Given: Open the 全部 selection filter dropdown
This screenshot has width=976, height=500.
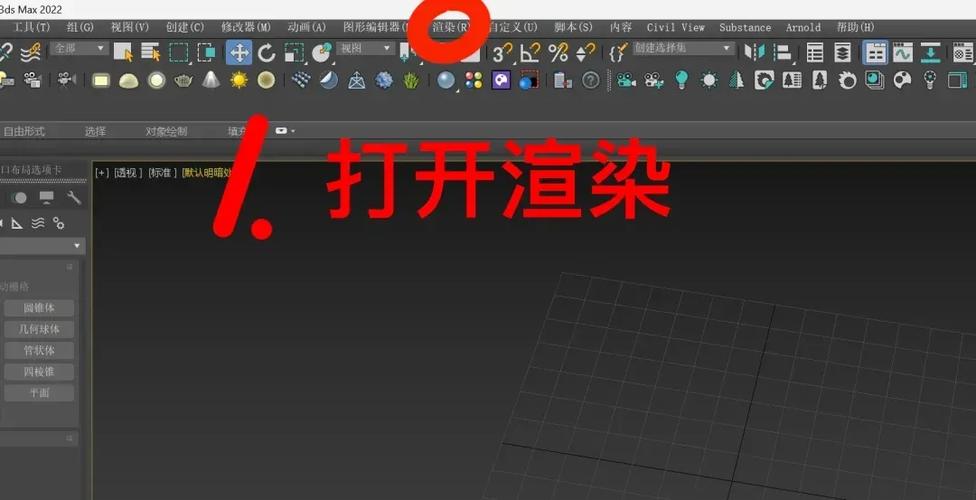Looking at the screenshot, I should (79, 48).
